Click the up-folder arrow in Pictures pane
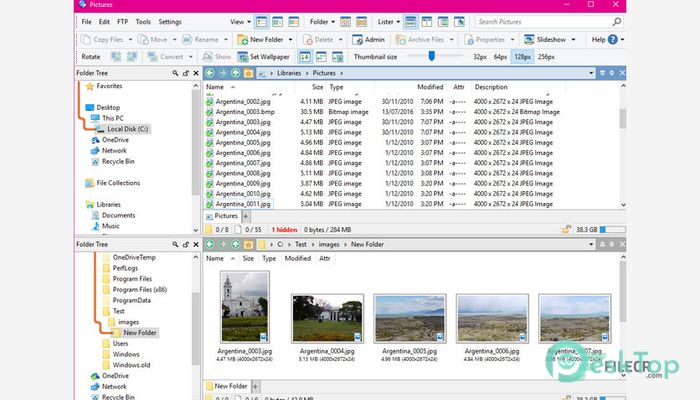The image size is (700, 400). [235, 73]
